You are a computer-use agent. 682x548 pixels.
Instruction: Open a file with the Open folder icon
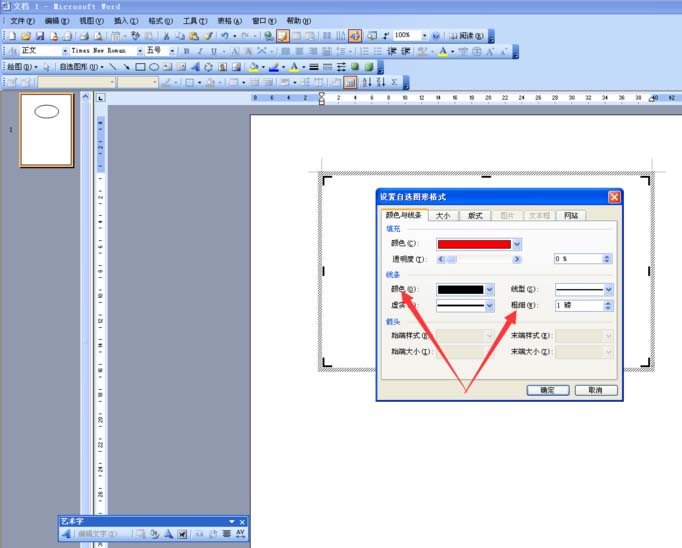26,36
